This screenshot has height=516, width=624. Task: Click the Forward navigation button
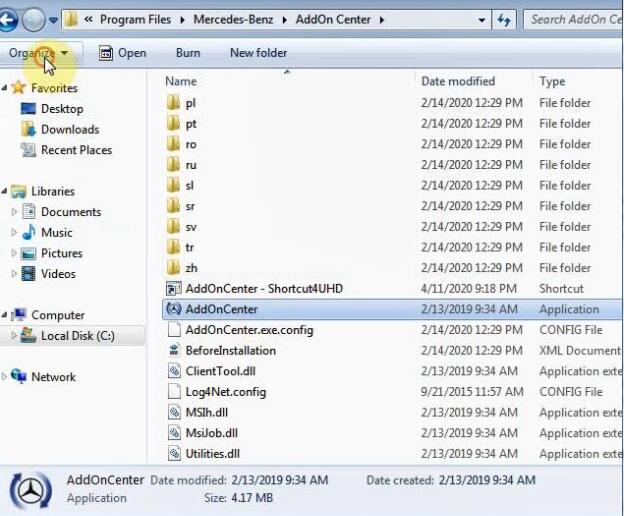pos(33,20)
